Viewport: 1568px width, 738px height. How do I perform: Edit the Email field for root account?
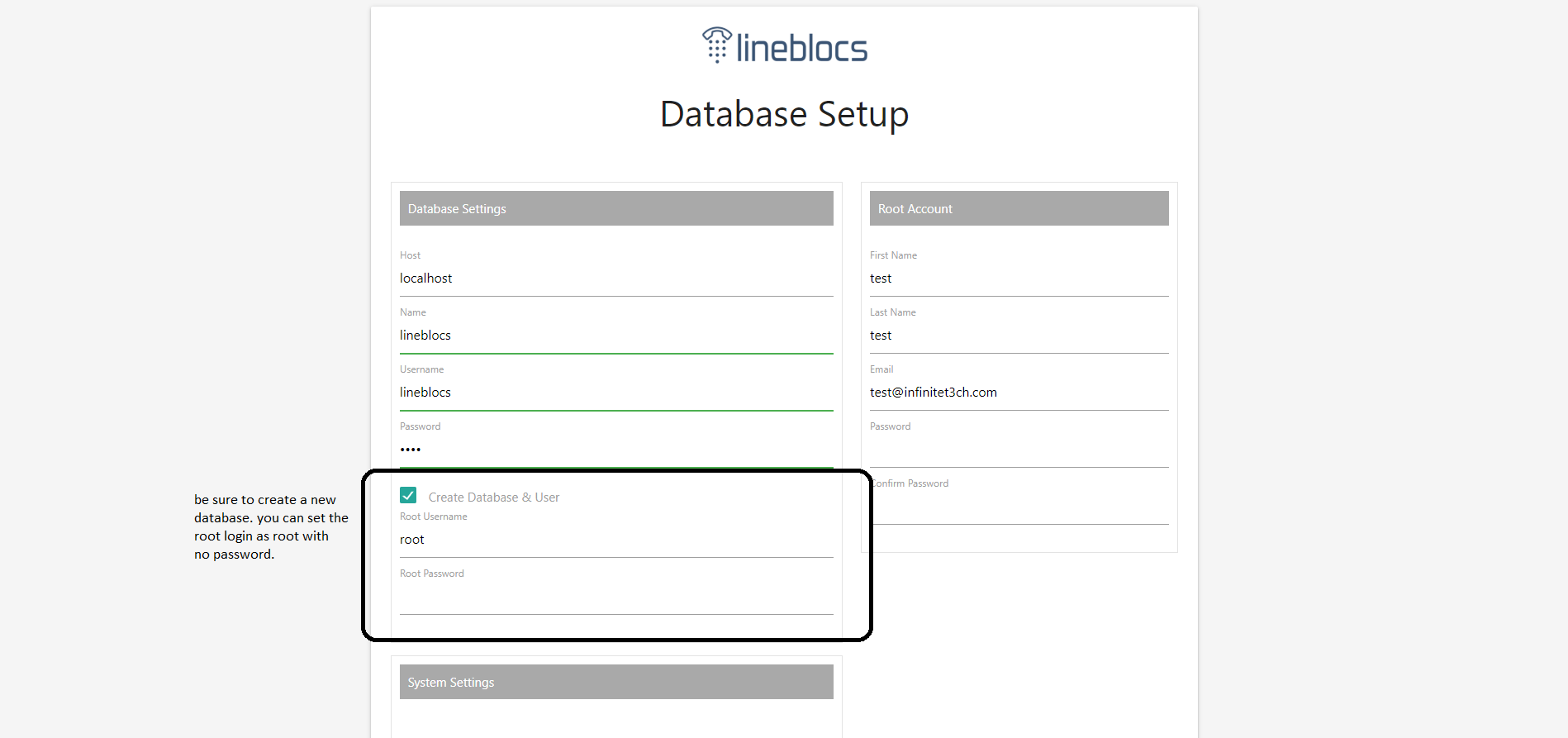1019,393
